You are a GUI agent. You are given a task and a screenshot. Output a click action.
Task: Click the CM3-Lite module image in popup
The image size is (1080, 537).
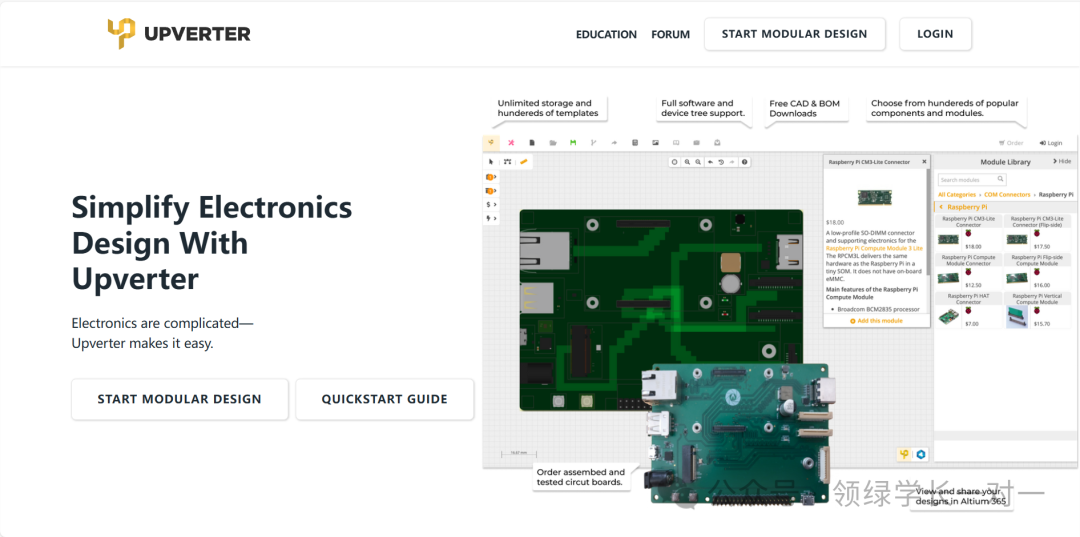click(x=875, y=198)
